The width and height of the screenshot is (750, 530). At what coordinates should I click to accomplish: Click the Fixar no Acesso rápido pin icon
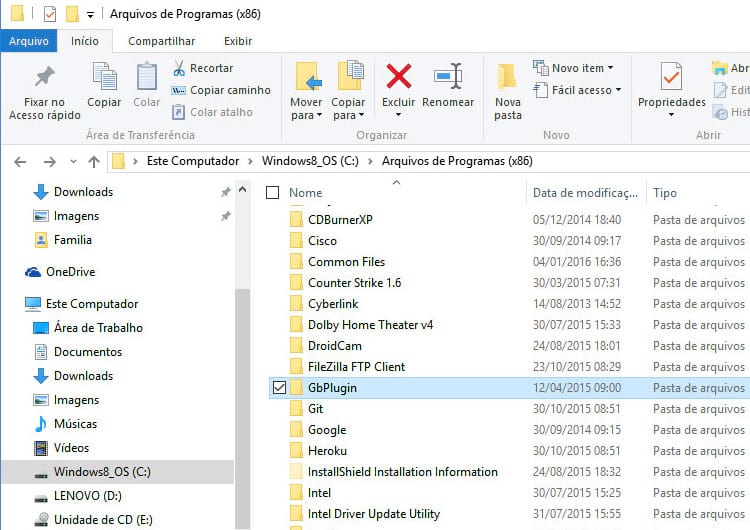coord(44,77)
